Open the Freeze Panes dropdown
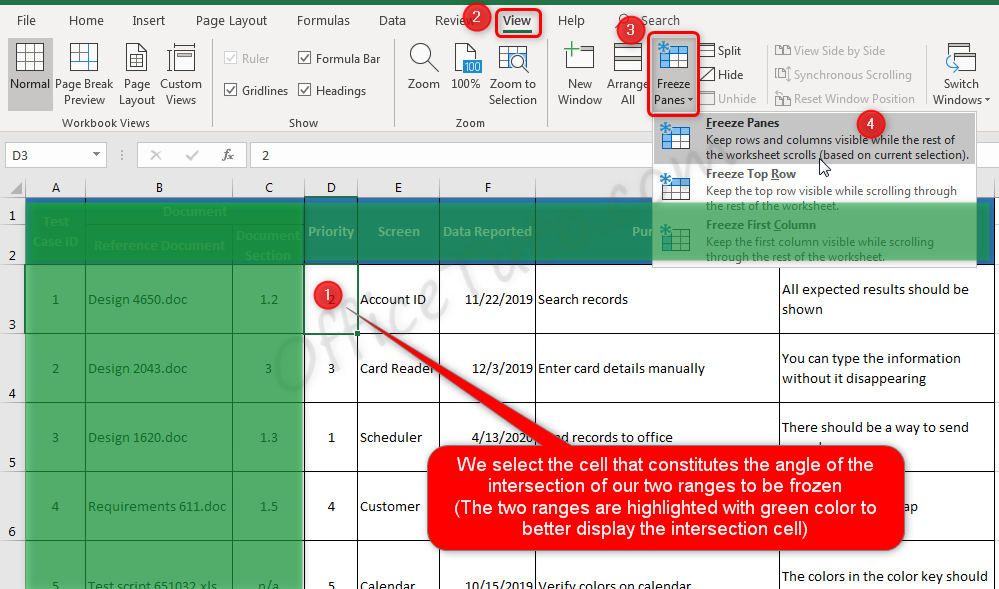This screenshot has height=589, width=999. 673,75
